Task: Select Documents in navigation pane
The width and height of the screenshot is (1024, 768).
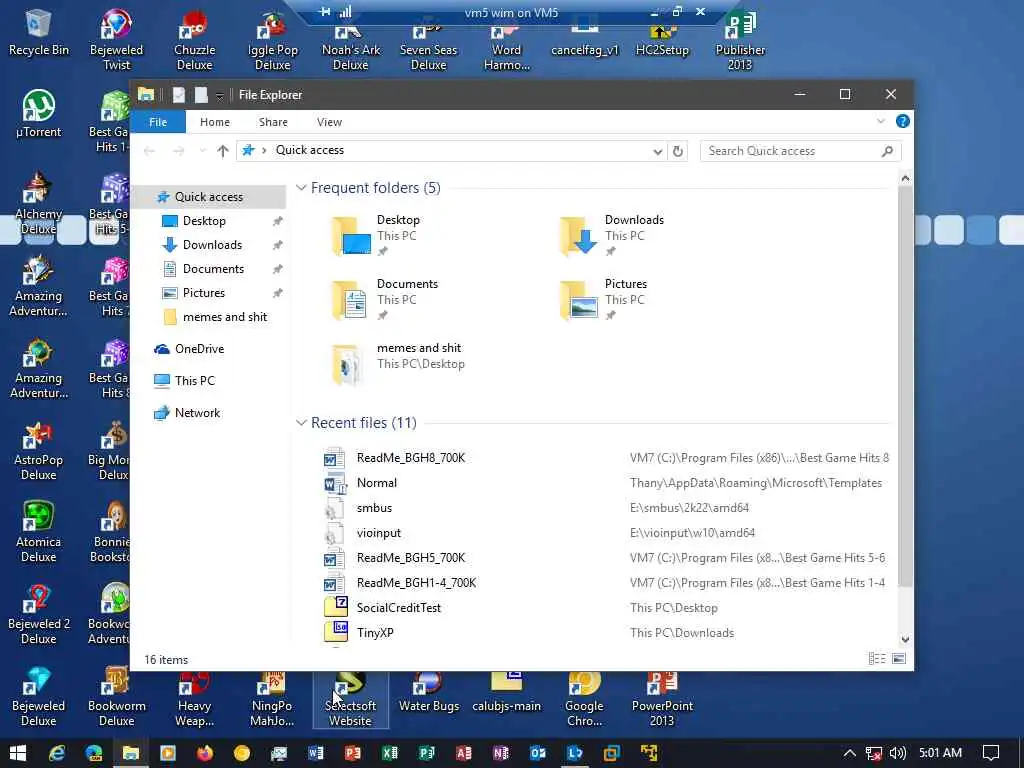Action: tap(214, 269)
